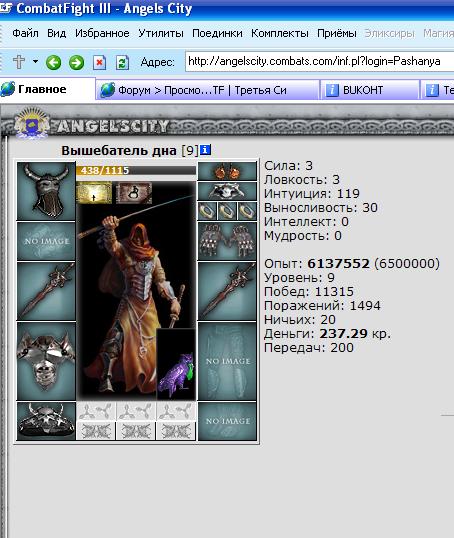Click the 438/1115 health bar

(x=136, y=170)
